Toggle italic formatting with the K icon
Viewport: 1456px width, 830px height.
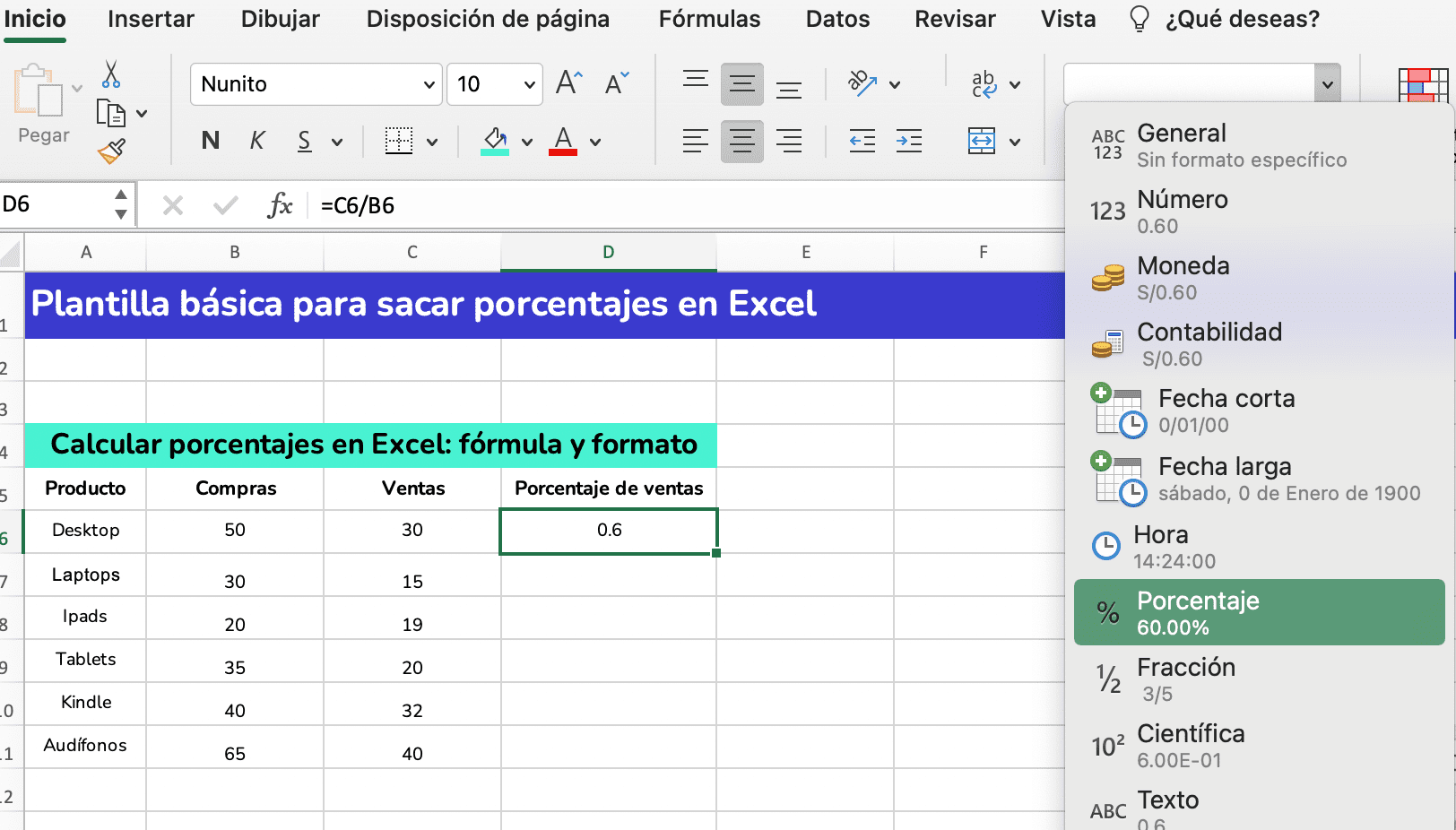click(x=257, y=141)
